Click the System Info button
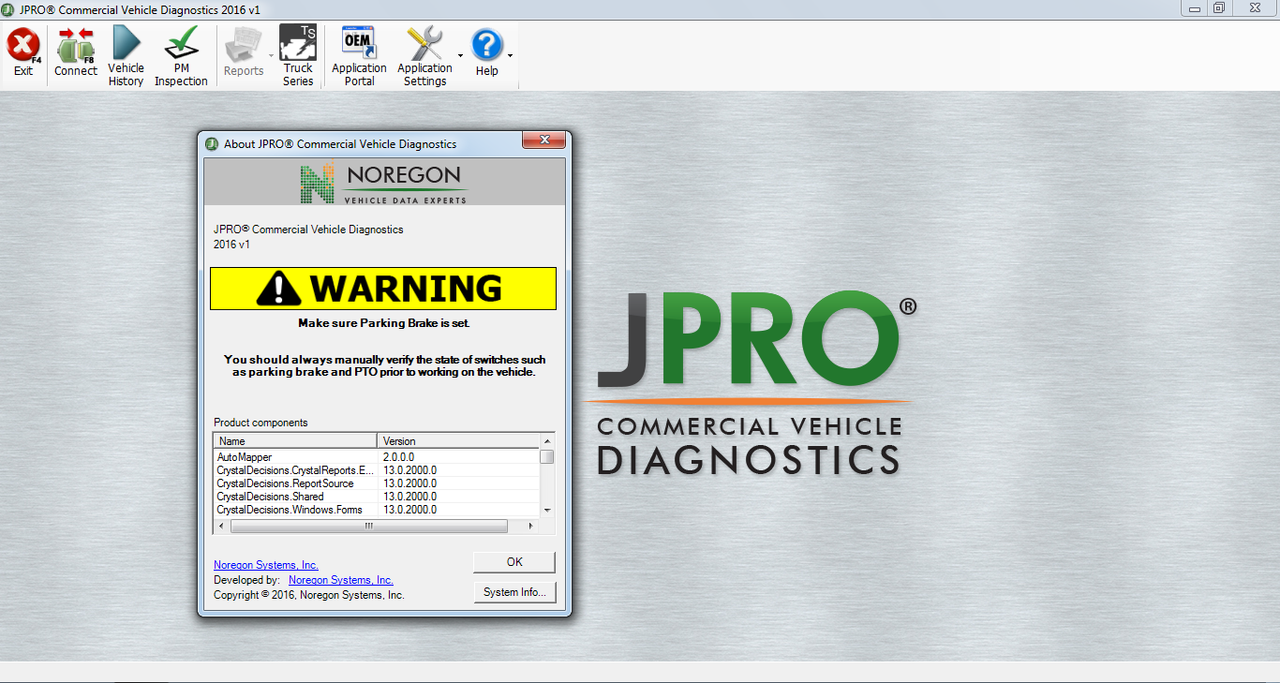1280x683 pixels. 514,592
